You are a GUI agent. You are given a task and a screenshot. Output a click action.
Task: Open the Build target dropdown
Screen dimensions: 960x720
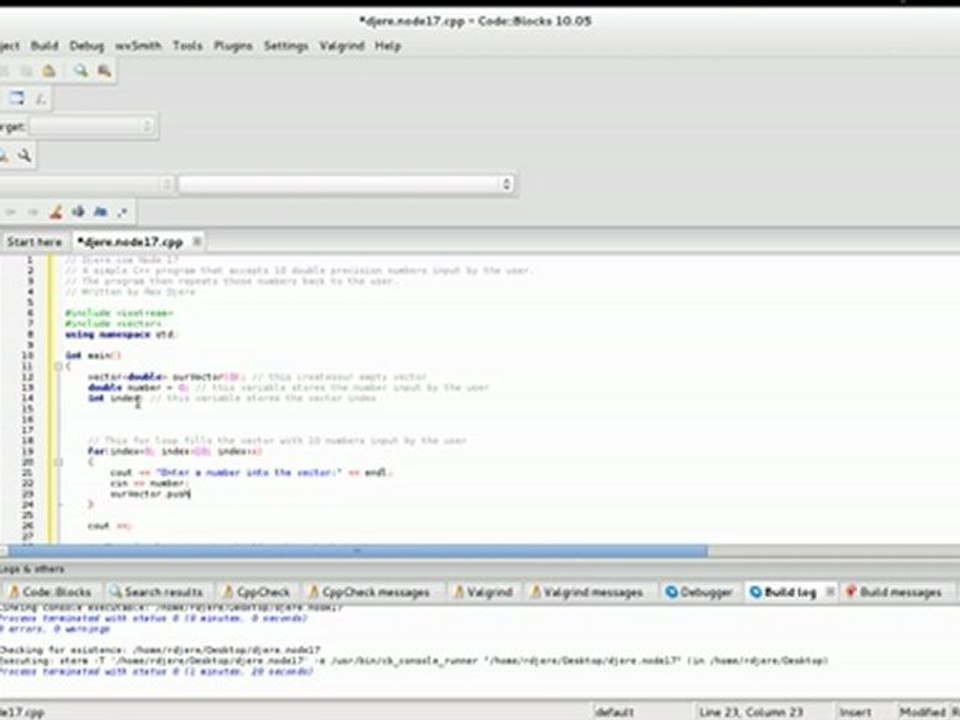[93, 126]
